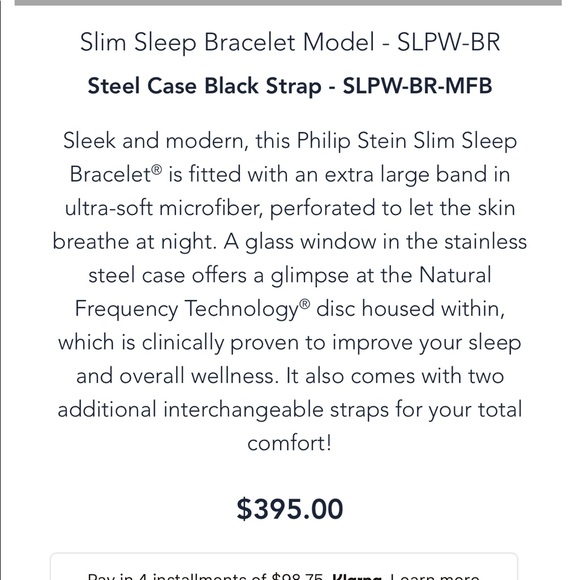The image size is (580, 580).
Task: Click "interchangeable straps" in the description
Action: click(x=276, y=410)
